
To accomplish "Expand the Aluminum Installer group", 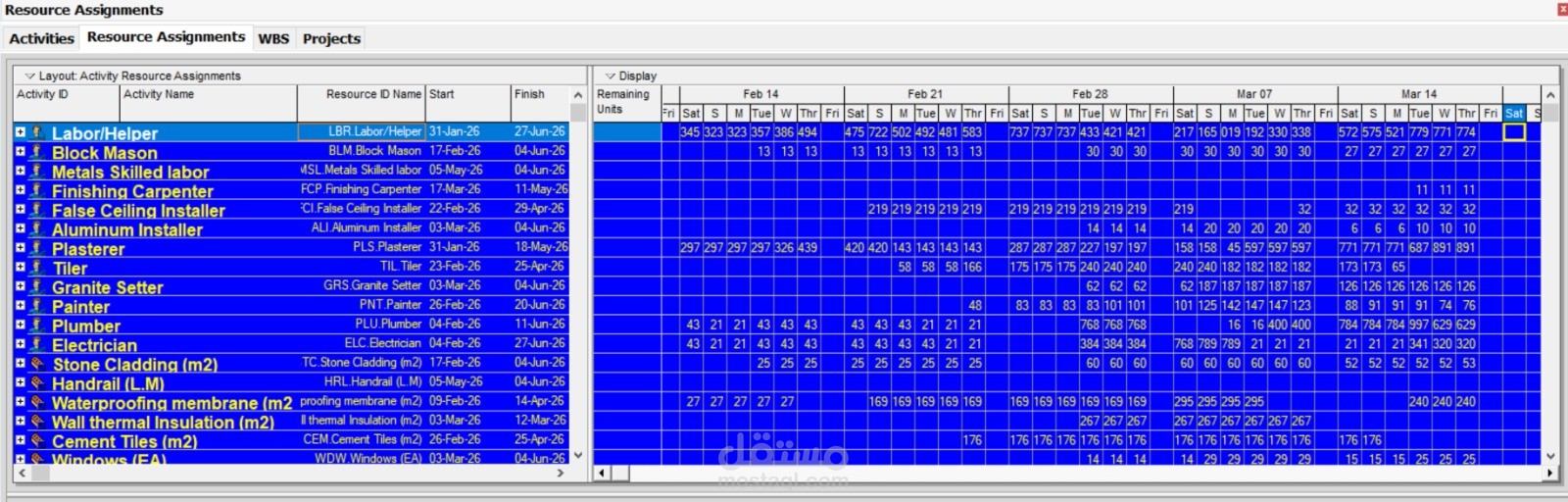I will (20, 227).
